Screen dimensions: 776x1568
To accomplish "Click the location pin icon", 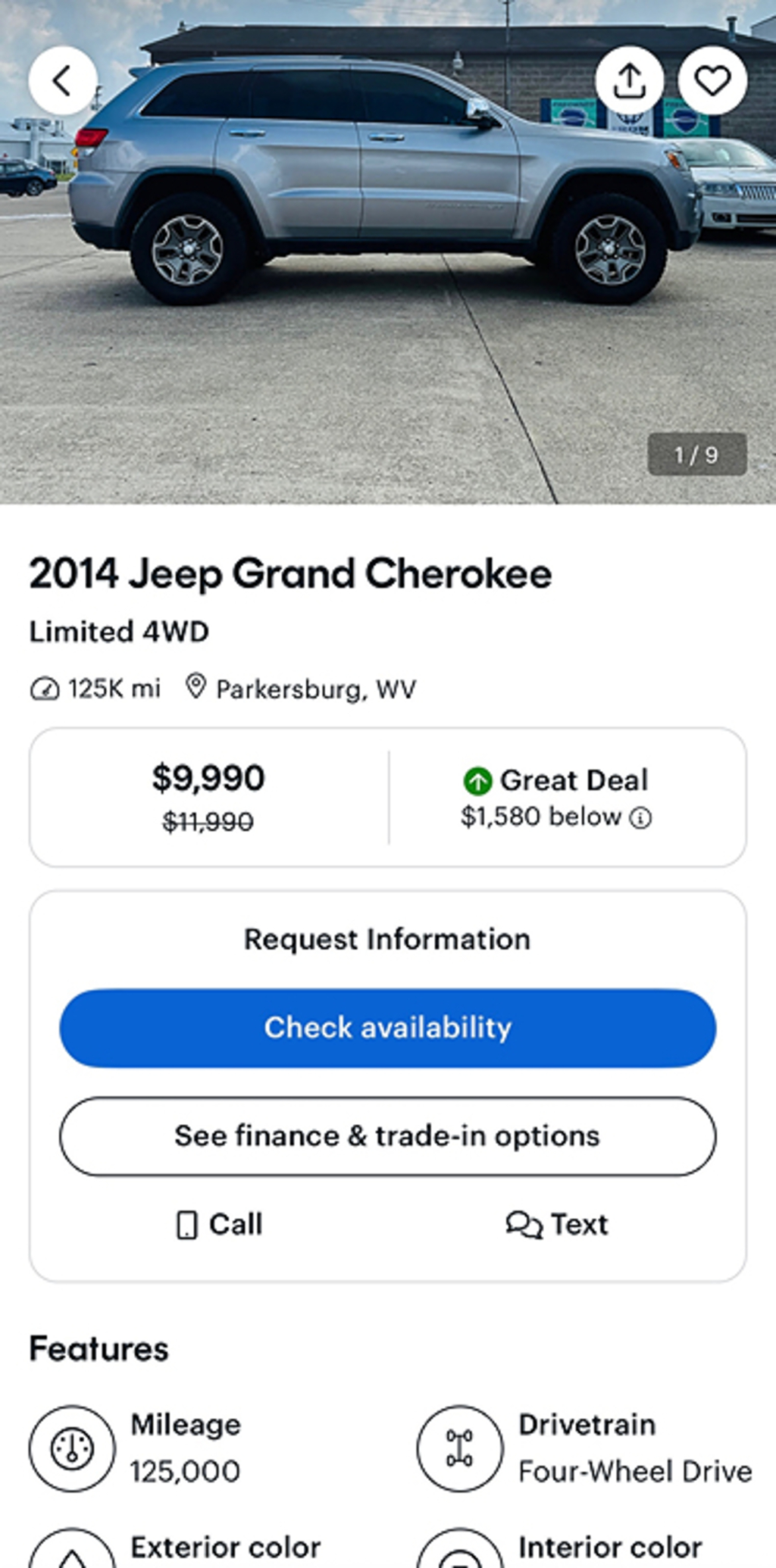I will tap(196, 687).
